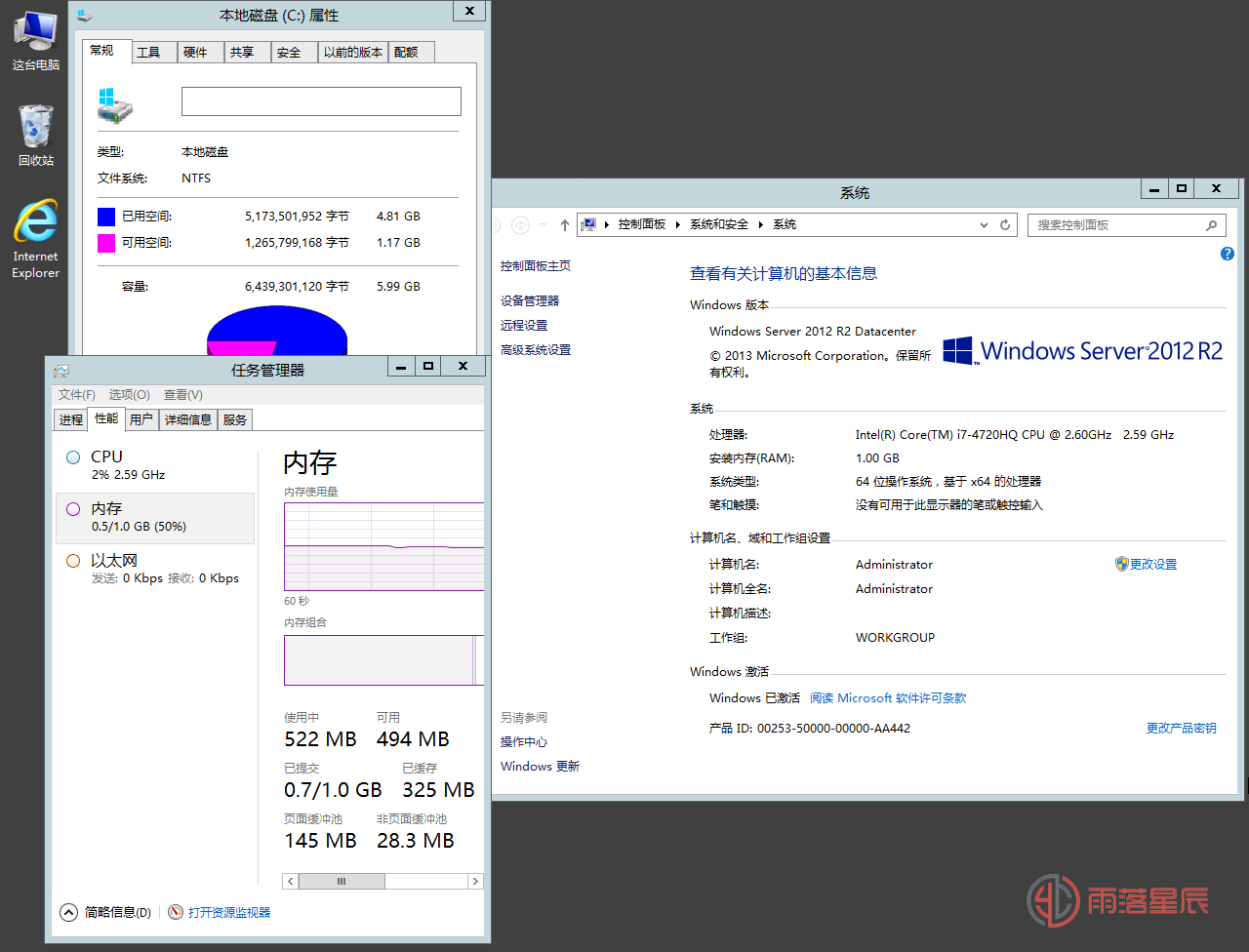Select the 共享 tab in disk properties
Screen dimensions: 1249x952
[x=246, y=53]
